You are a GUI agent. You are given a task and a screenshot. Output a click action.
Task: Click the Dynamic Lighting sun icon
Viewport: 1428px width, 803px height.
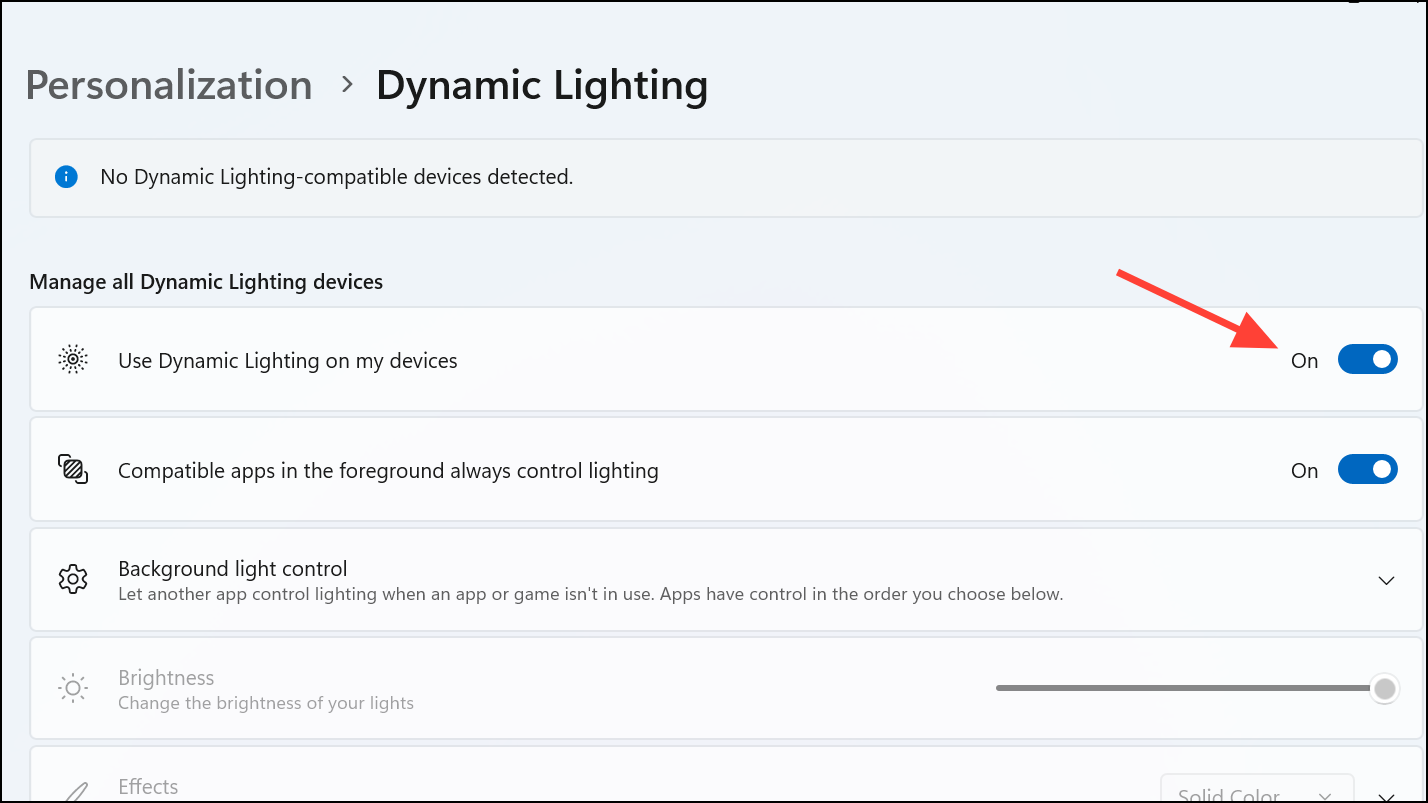[x=72, y=360]
